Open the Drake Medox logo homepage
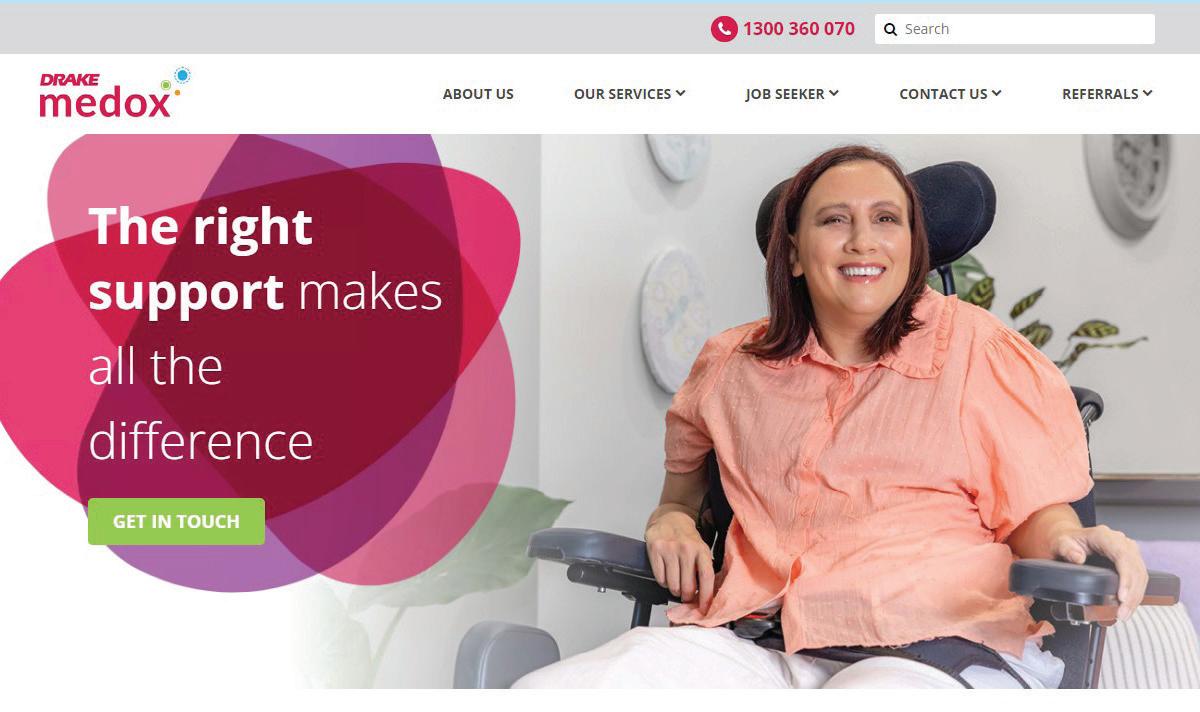Image resolution: width=1200 pixels, height=712 pixels. 114,93
